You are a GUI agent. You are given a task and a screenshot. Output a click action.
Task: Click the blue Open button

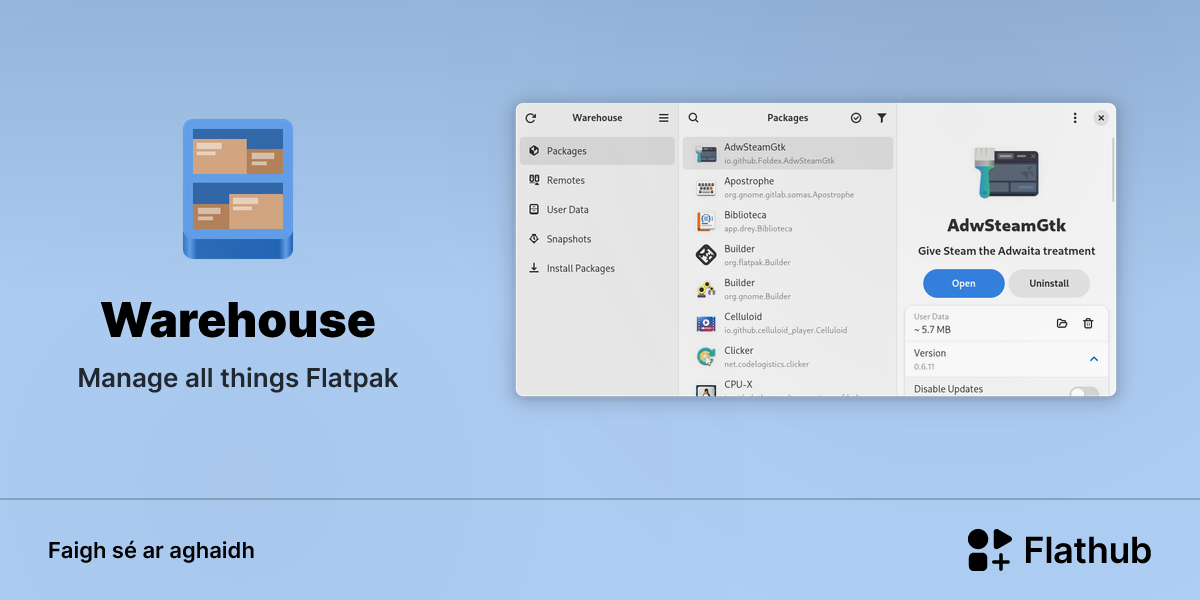(963, 283)
